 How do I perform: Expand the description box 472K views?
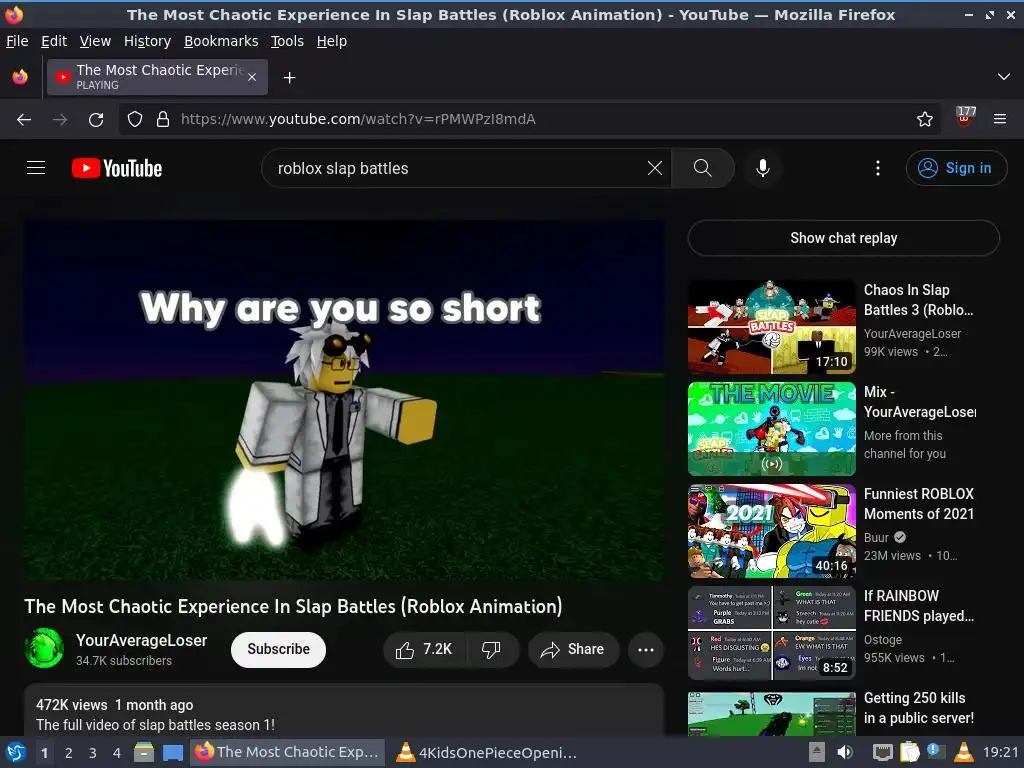[x=344, y=712]
